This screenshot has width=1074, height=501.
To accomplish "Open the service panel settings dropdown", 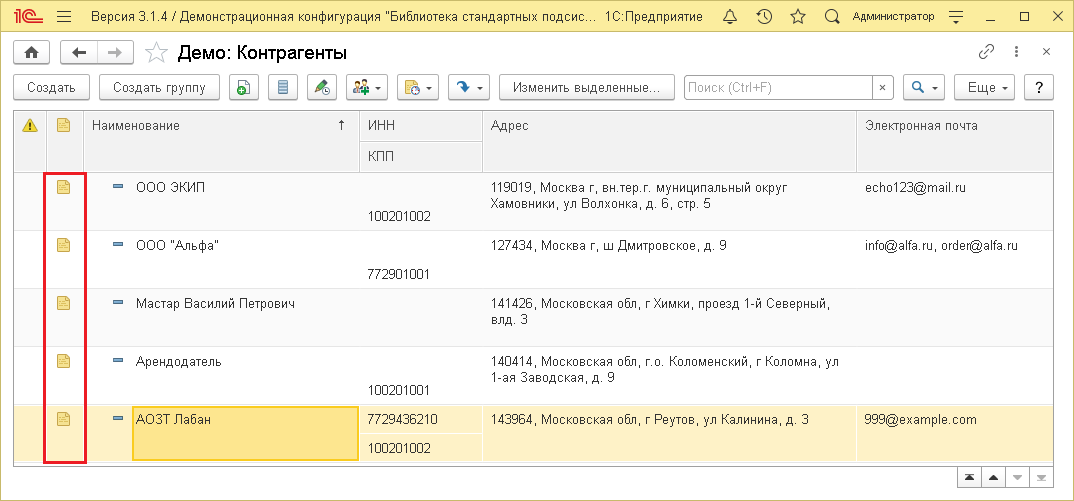I will coord(957,16).
